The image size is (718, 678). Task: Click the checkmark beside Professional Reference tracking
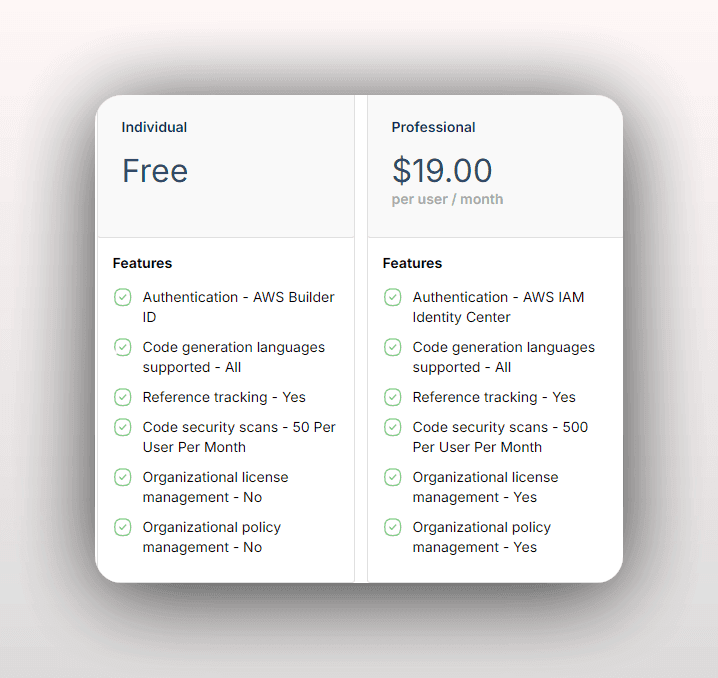393,397
